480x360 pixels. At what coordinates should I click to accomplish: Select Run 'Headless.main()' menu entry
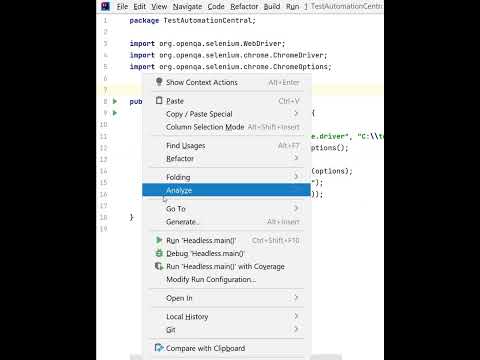tap(227, 240)
